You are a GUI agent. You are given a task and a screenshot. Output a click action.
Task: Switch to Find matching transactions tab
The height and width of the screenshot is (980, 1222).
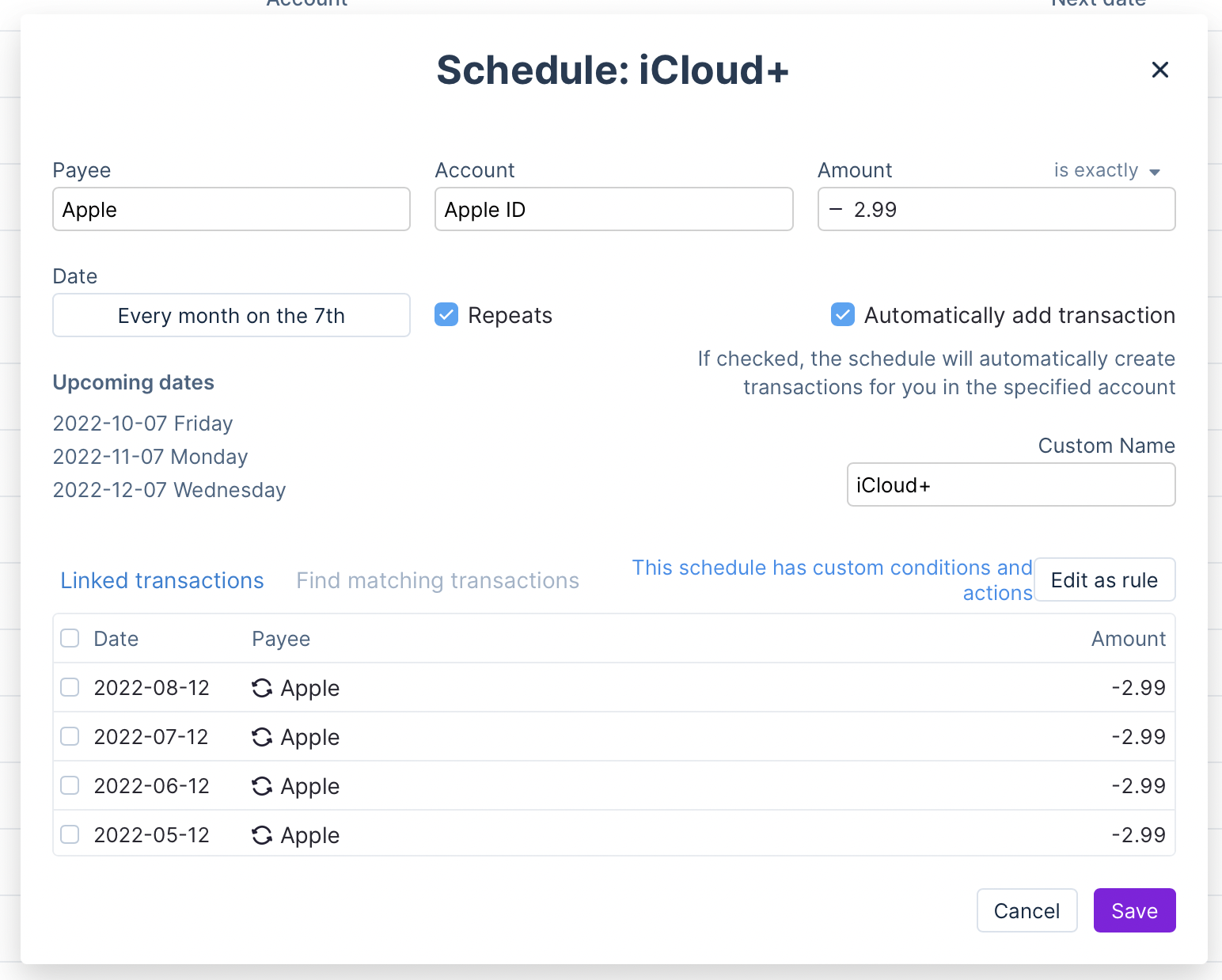pyautogui.click(x=438, y=580)
